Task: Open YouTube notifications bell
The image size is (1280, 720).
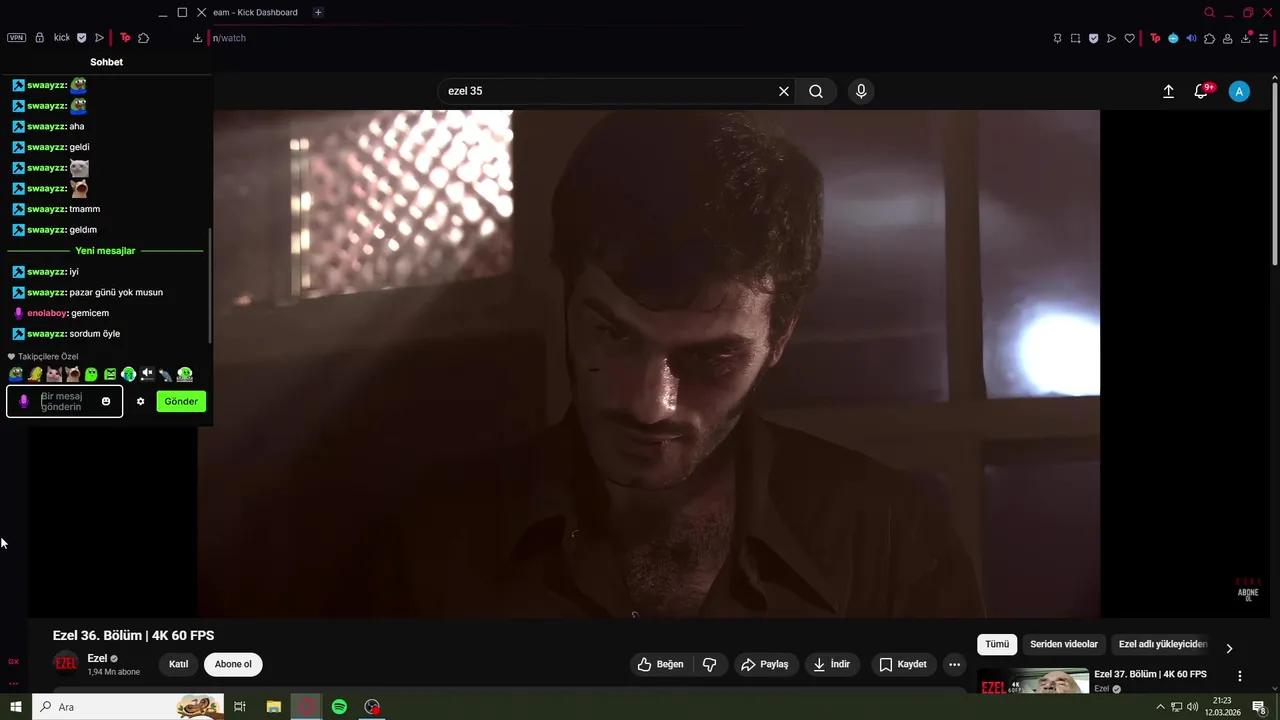Action: 1201,91
